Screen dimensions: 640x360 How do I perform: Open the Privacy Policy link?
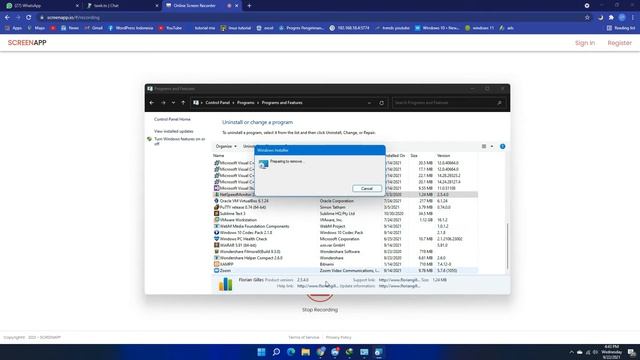point(338,338)
